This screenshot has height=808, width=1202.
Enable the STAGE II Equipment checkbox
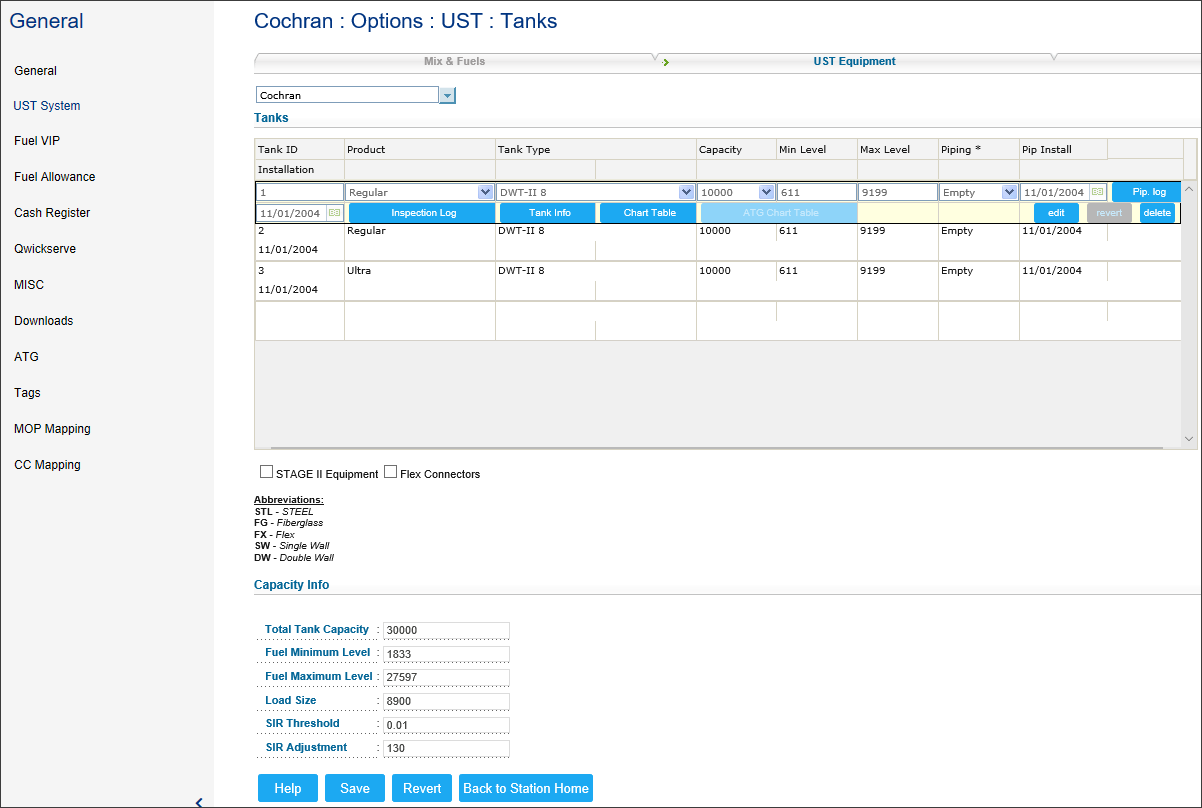coord(266,472)
